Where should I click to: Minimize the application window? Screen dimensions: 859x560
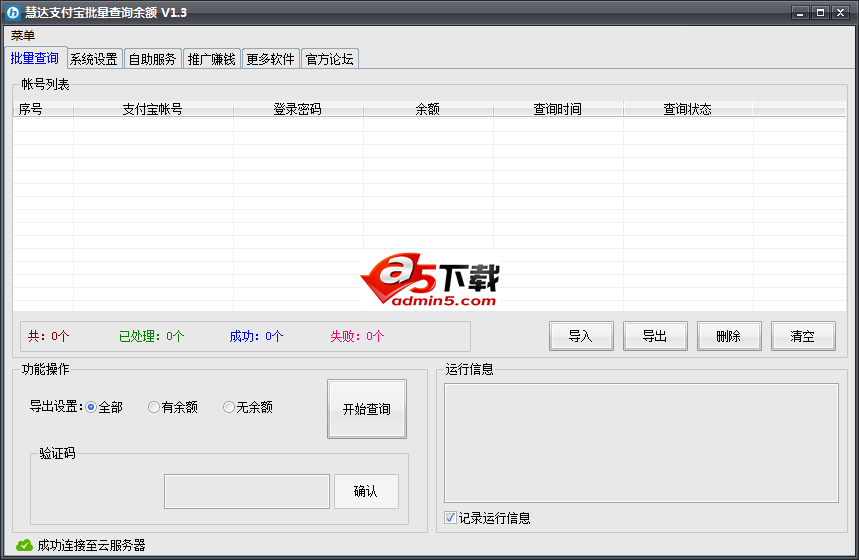coord(800,13)
